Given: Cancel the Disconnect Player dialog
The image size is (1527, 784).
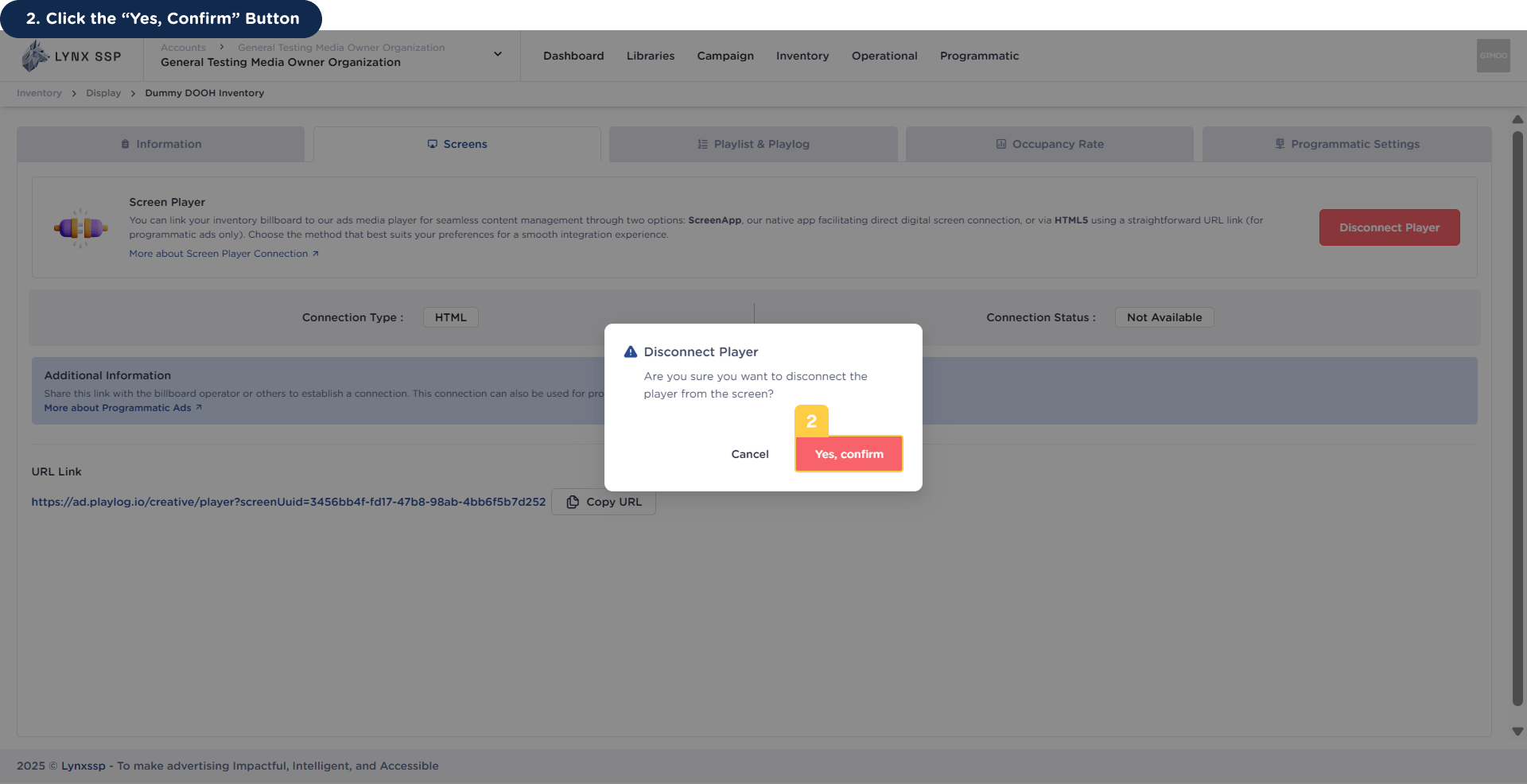Looking at the screenshot, I should pos(750,454).
